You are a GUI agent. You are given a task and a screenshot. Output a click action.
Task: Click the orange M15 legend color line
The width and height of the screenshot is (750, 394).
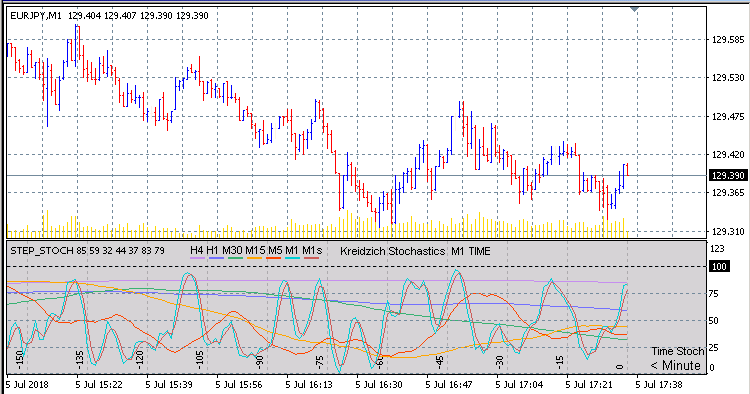pos(254,258)
